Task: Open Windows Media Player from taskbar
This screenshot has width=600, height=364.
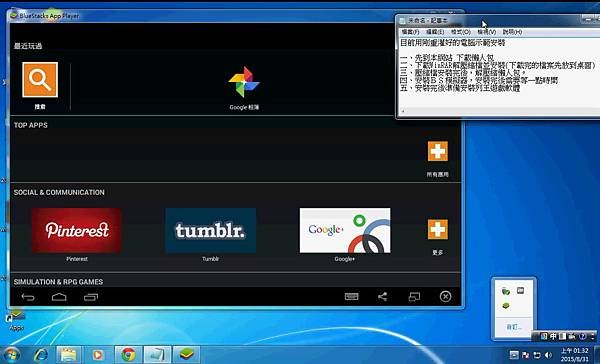Action: (x=98, y=355)
